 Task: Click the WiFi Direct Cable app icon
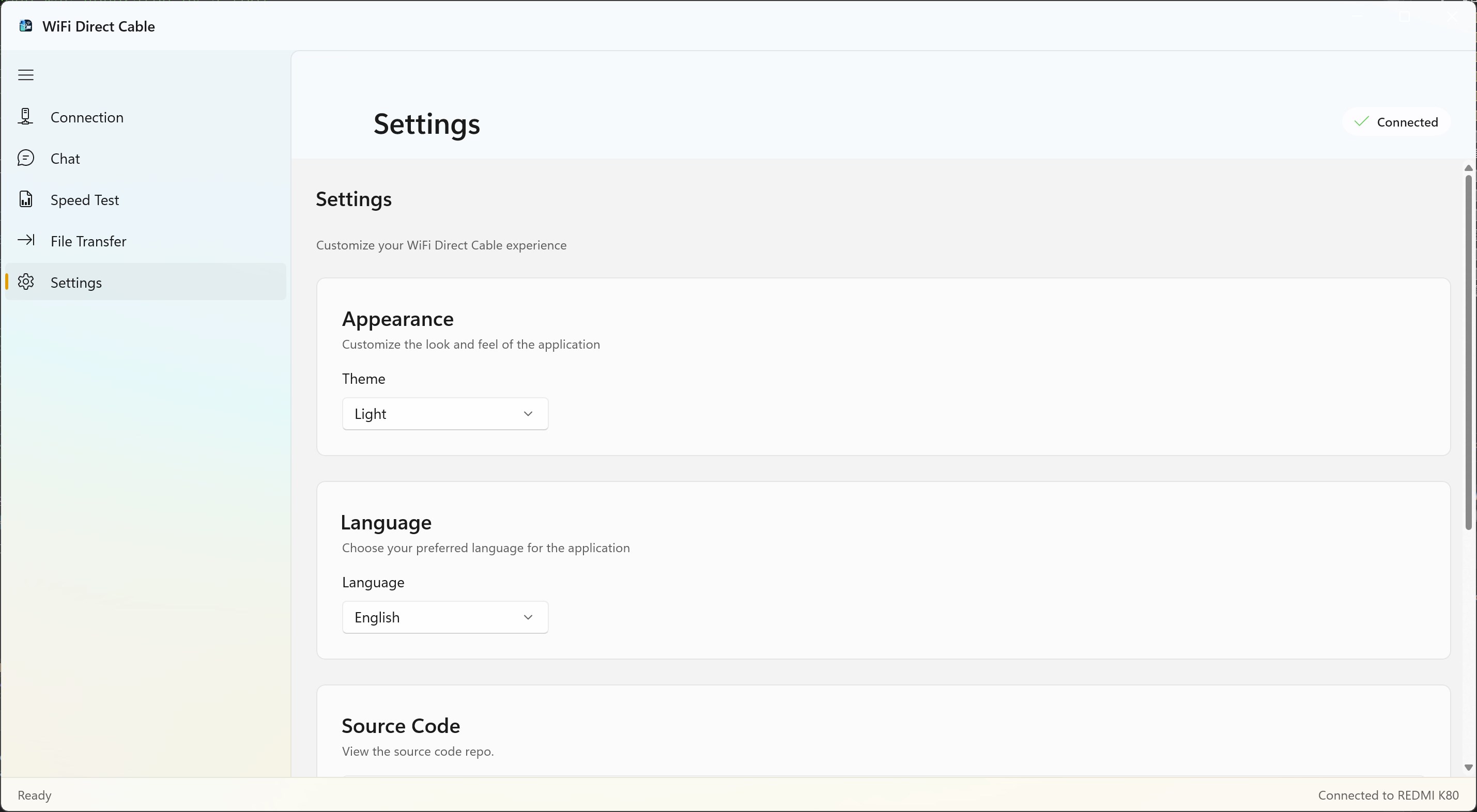pyautogui.click(x=26, y=26)
